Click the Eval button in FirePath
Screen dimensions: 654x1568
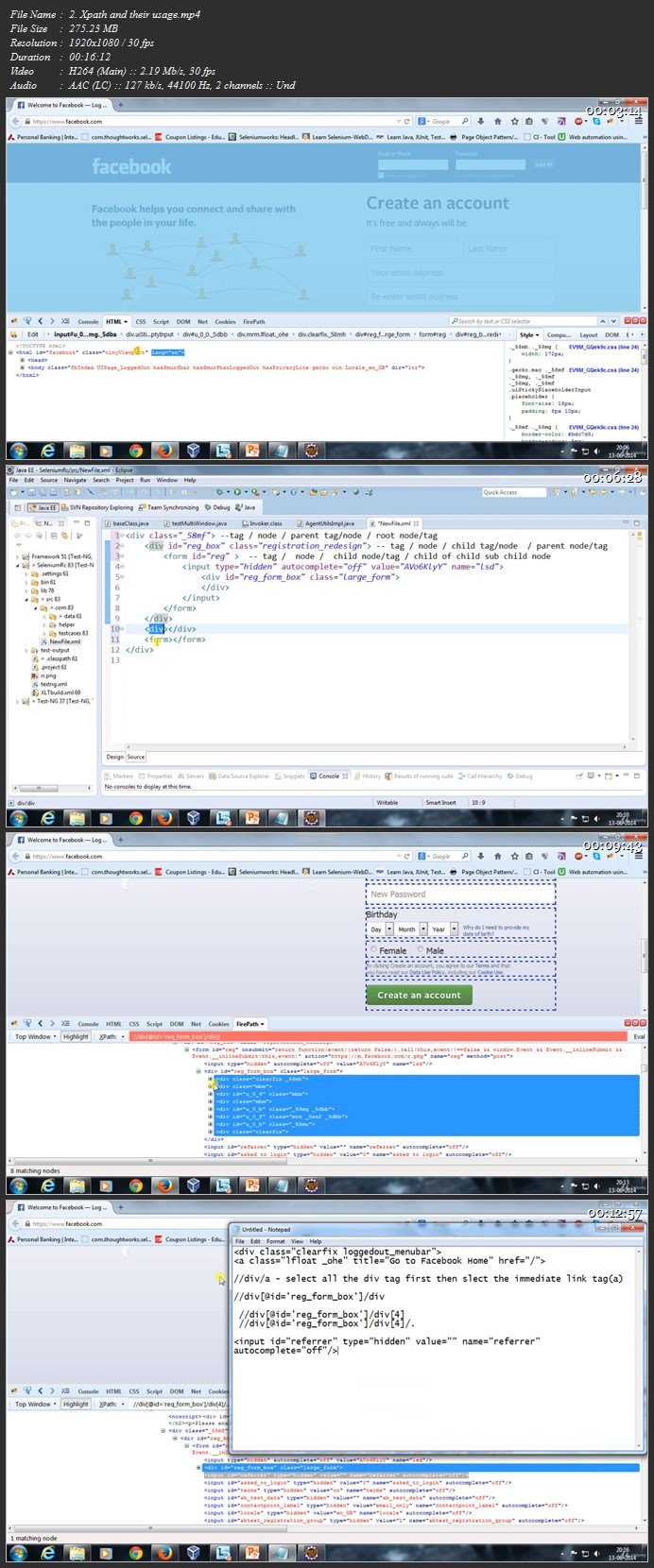pyautogui.click(x=639, y=1036)
